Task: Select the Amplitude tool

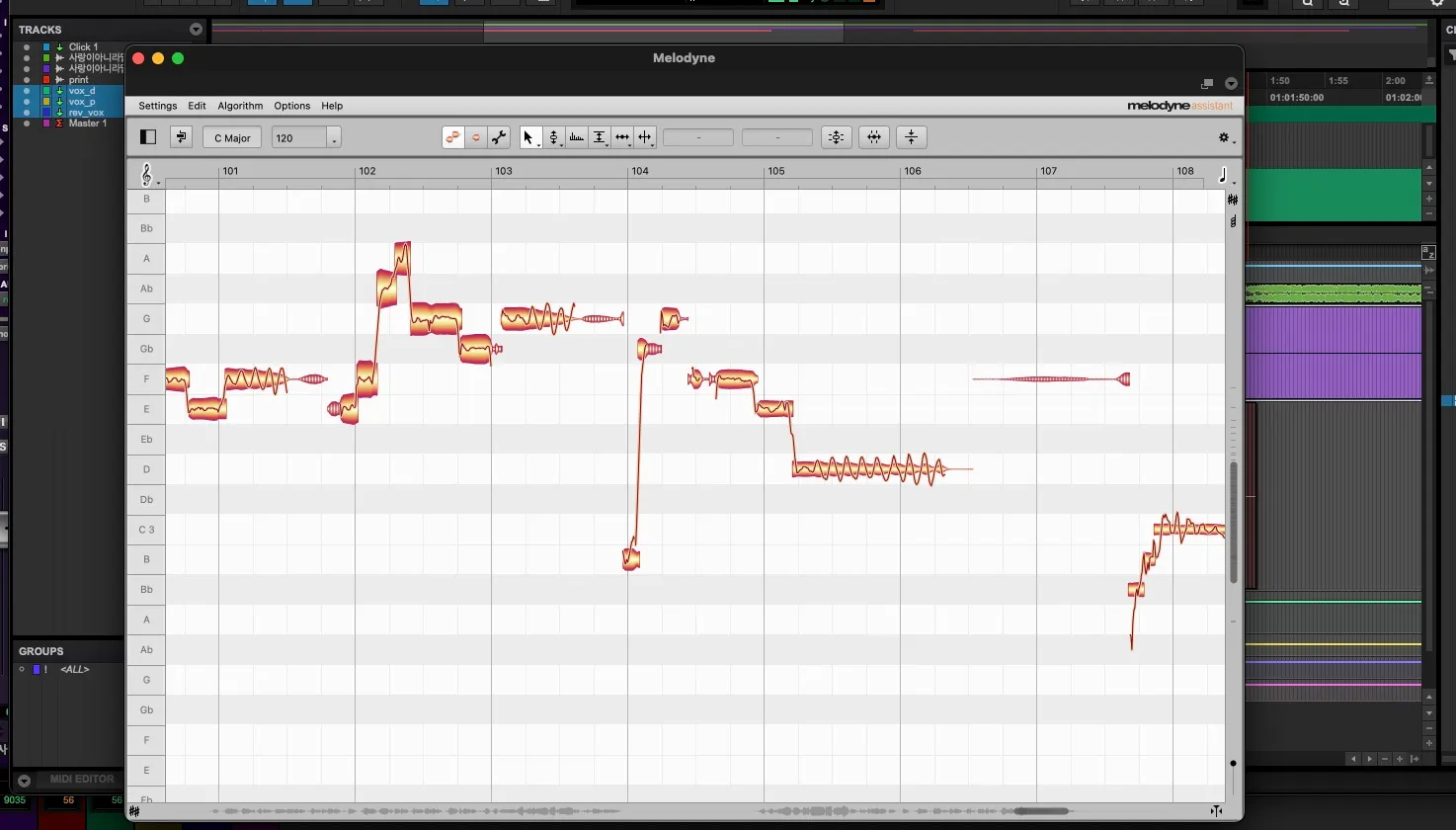Action: click(x=600, y=137)
